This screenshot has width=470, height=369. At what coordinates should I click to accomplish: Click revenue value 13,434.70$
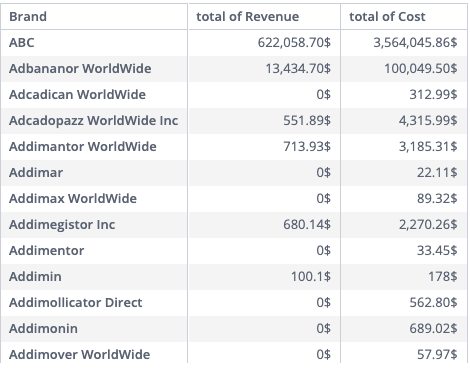[x=298, y=68]
